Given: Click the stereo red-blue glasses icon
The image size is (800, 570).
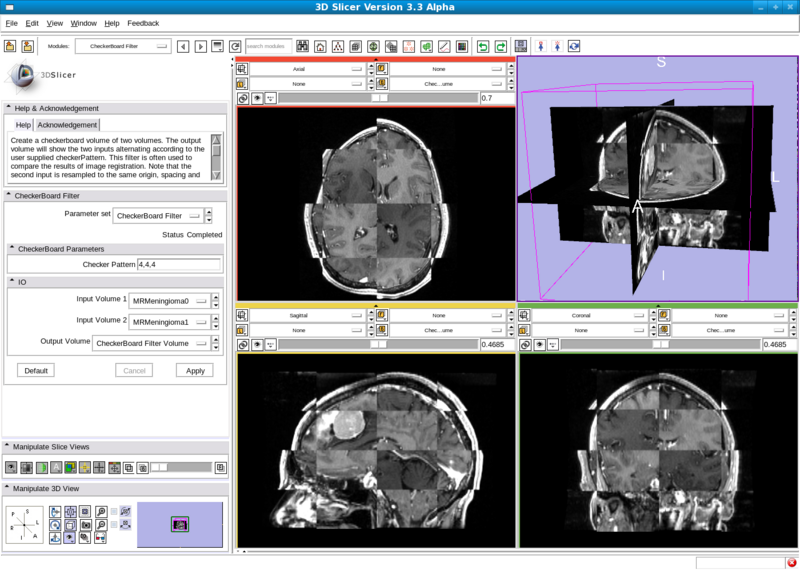Looking at the screenshot, I should [x=101, y=537].
